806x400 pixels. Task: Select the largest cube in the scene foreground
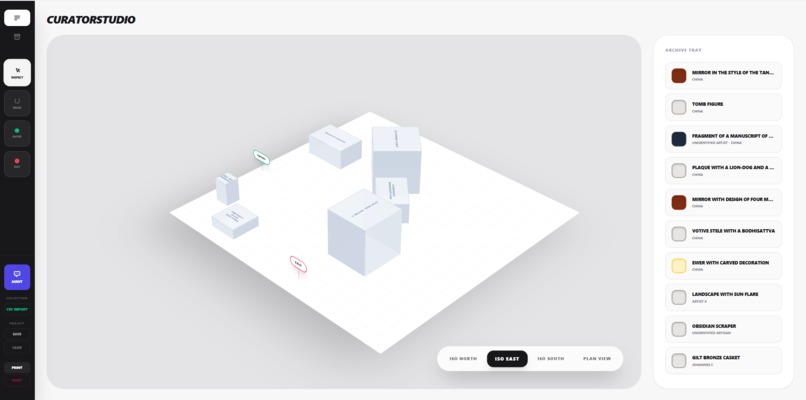click(364, 232)
